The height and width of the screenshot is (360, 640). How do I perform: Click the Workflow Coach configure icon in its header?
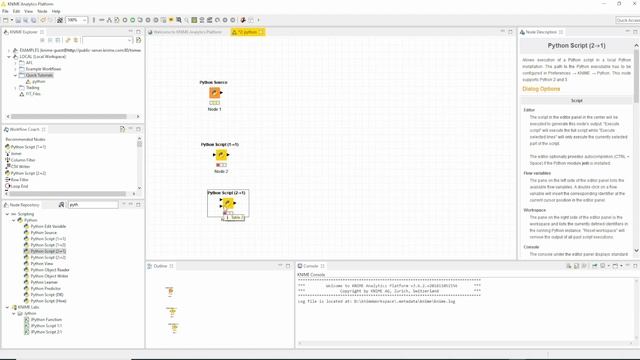click(x=122, y=129)
